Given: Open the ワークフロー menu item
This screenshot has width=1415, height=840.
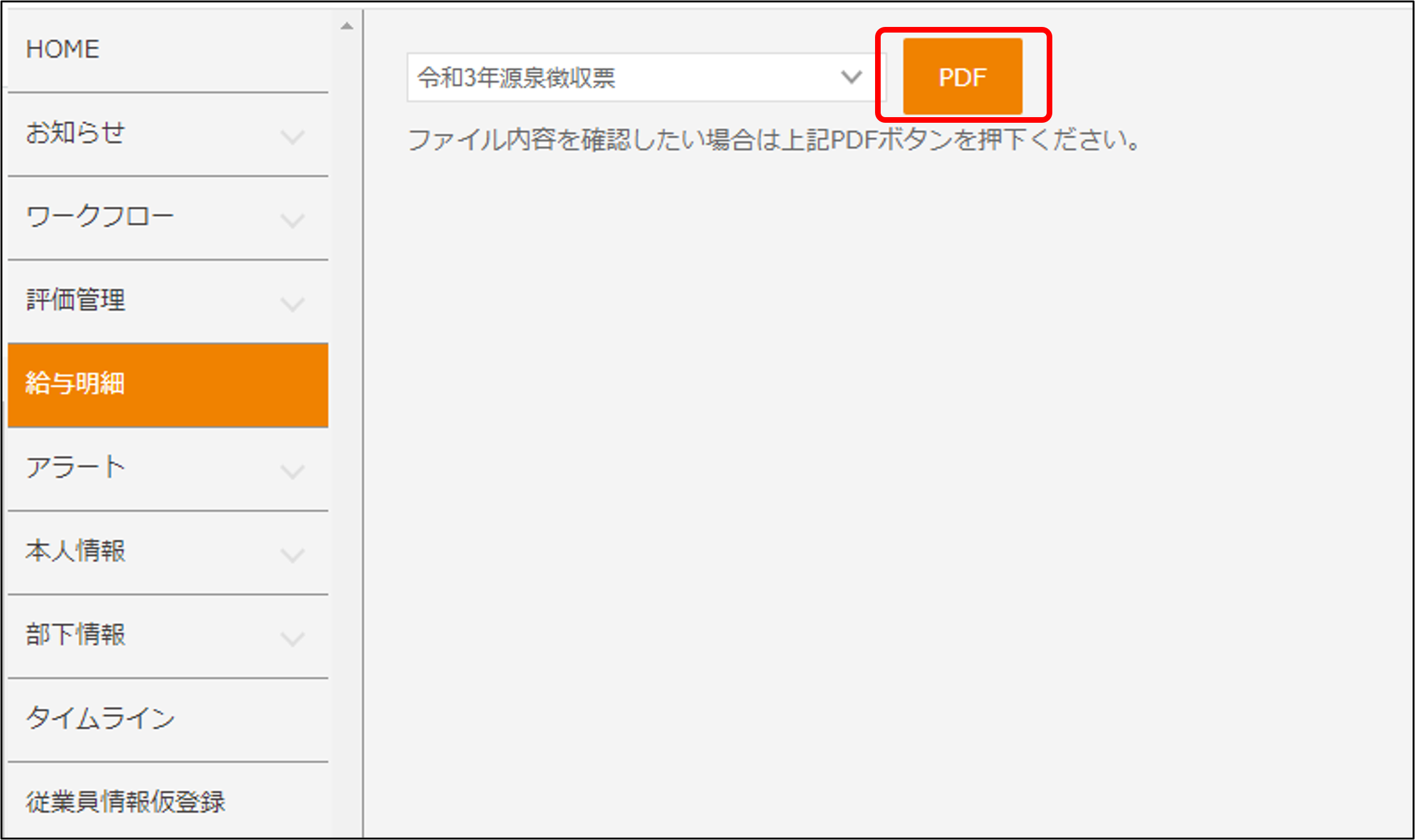Looking at the screenshot, I should 100,217.
